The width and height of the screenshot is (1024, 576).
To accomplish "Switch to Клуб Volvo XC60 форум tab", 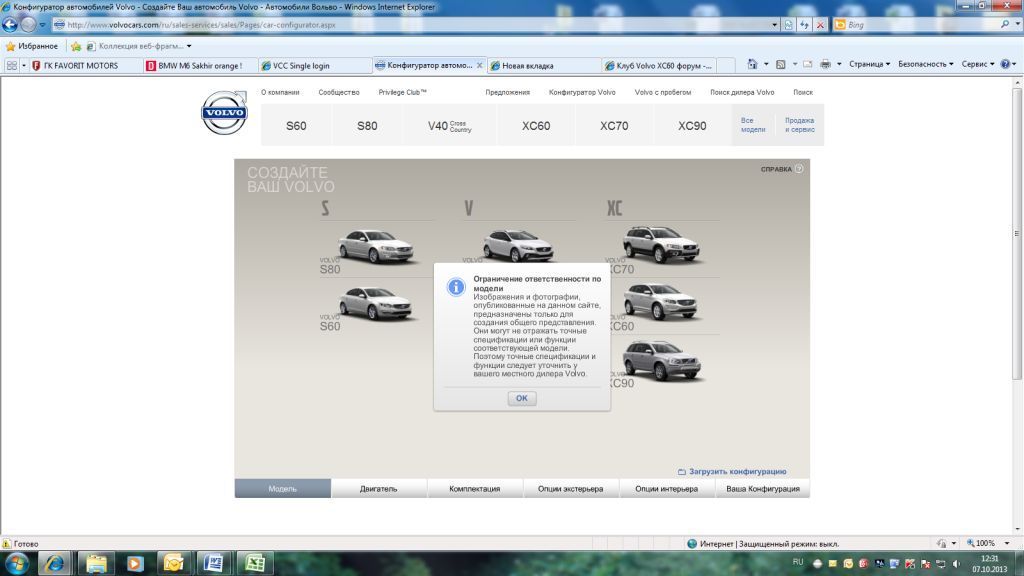I will tap(659, 65).
